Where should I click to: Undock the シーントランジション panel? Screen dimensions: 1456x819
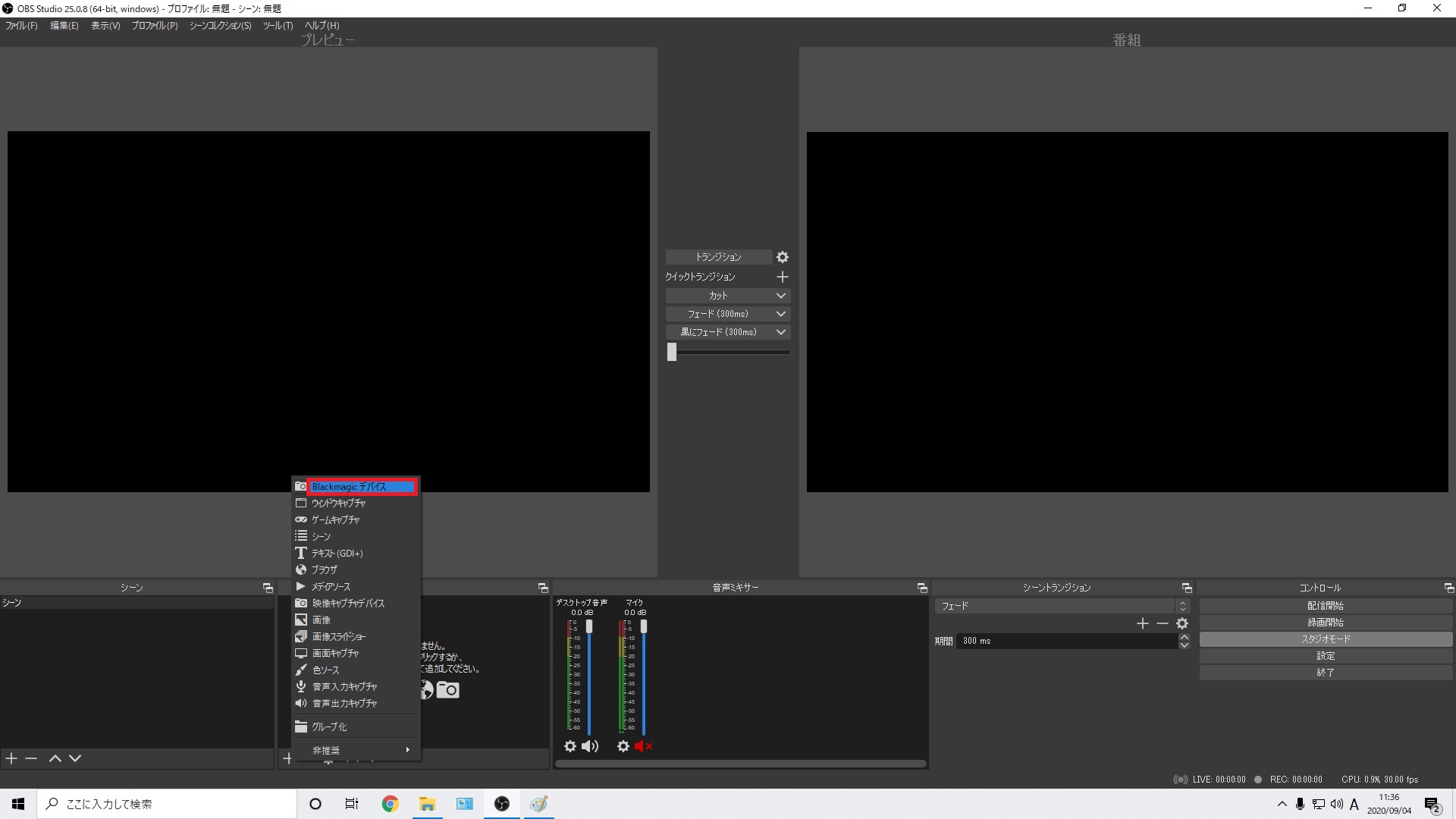click(x=1187, y=588)
